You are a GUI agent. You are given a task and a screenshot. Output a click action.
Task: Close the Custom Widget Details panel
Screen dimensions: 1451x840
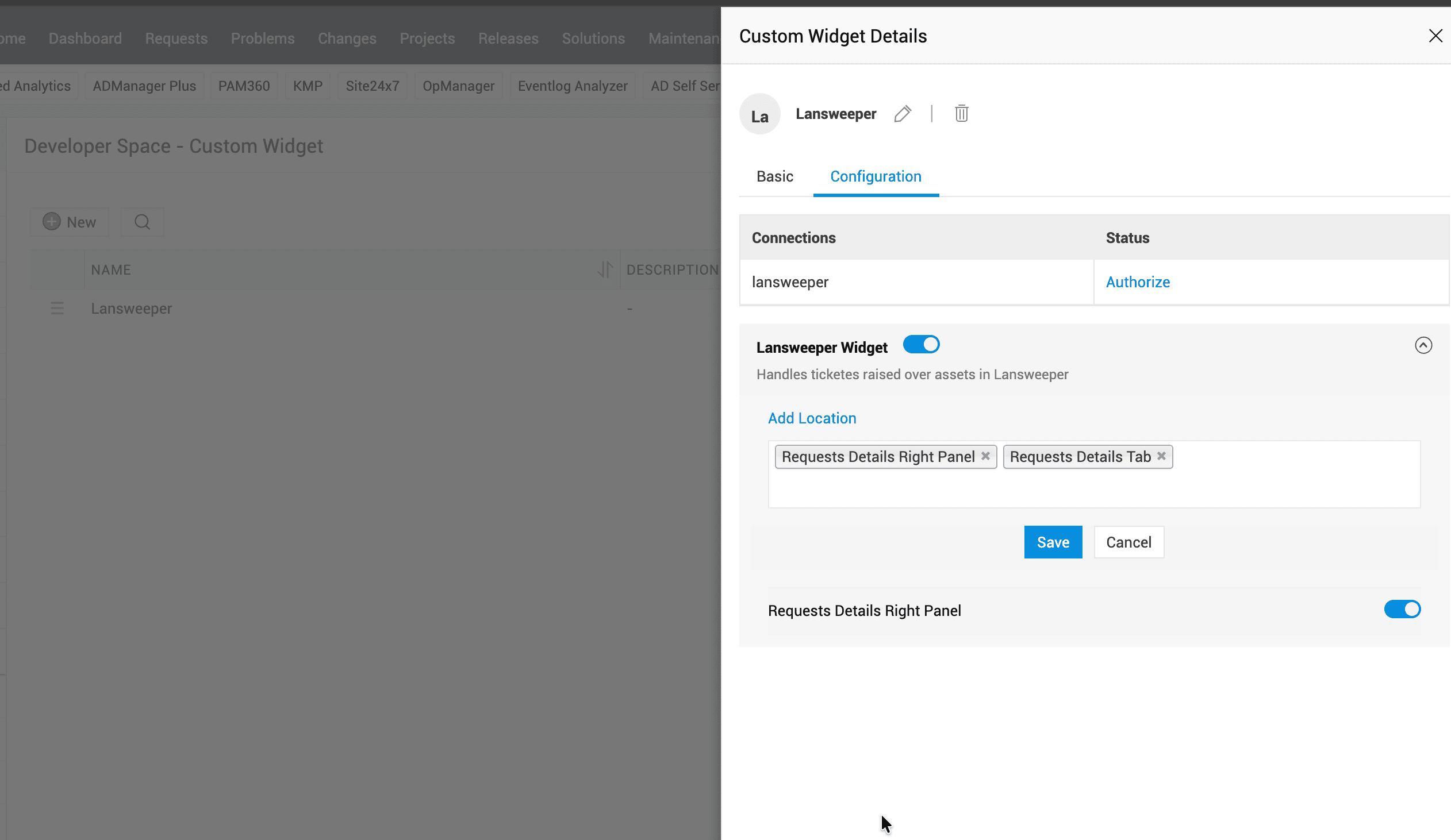click(1435, 36)
